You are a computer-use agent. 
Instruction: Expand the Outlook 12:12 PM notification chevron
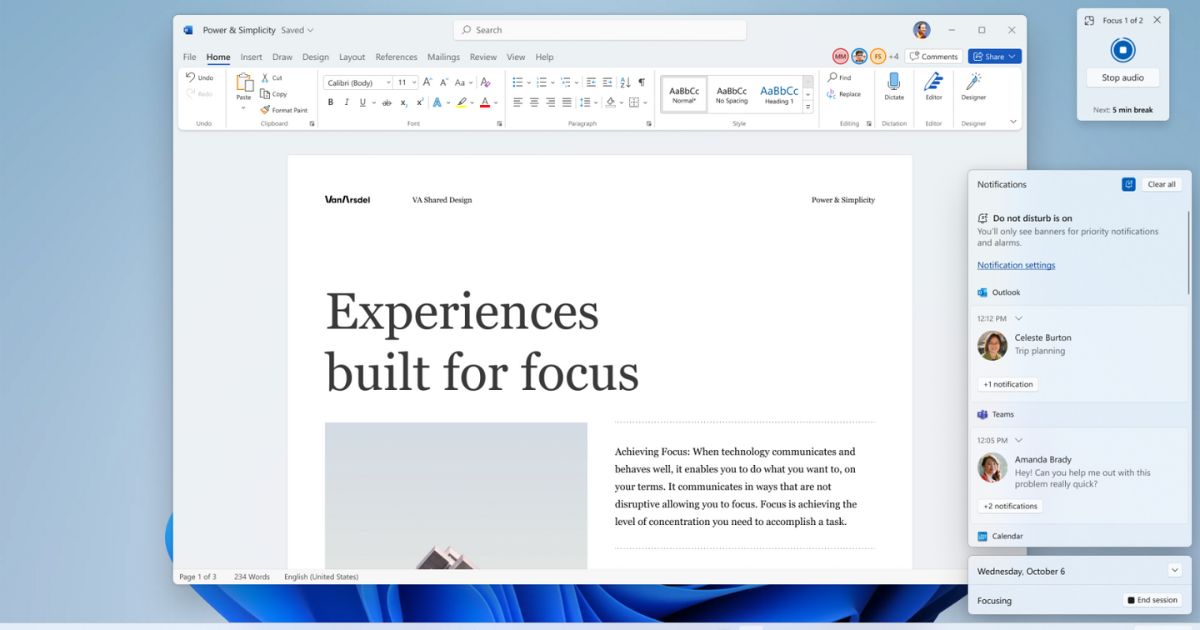tap(1018, 318)
